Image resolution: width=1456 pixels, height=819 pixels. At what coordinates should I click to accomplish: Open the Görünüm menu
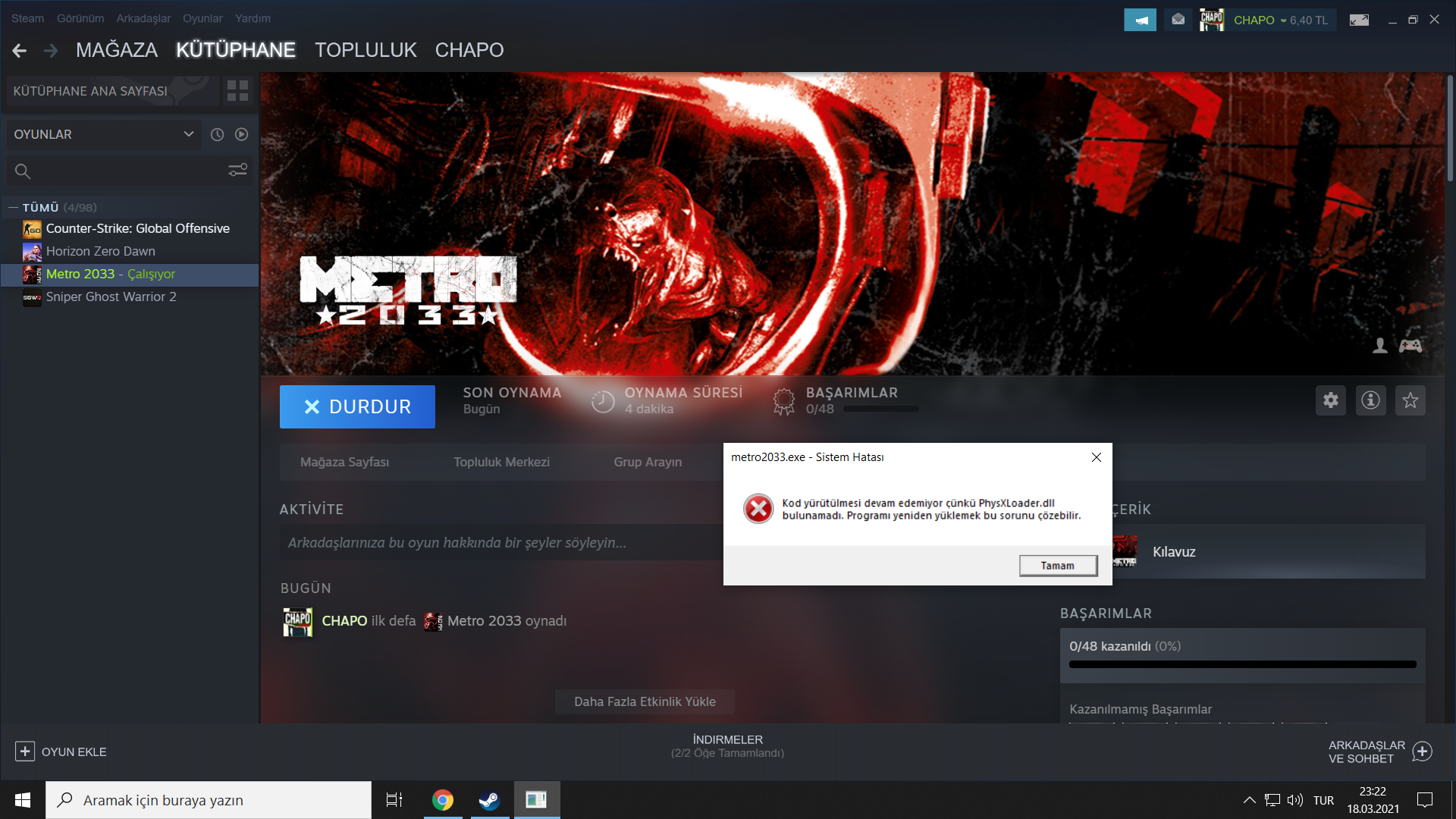tap(80, 18)
